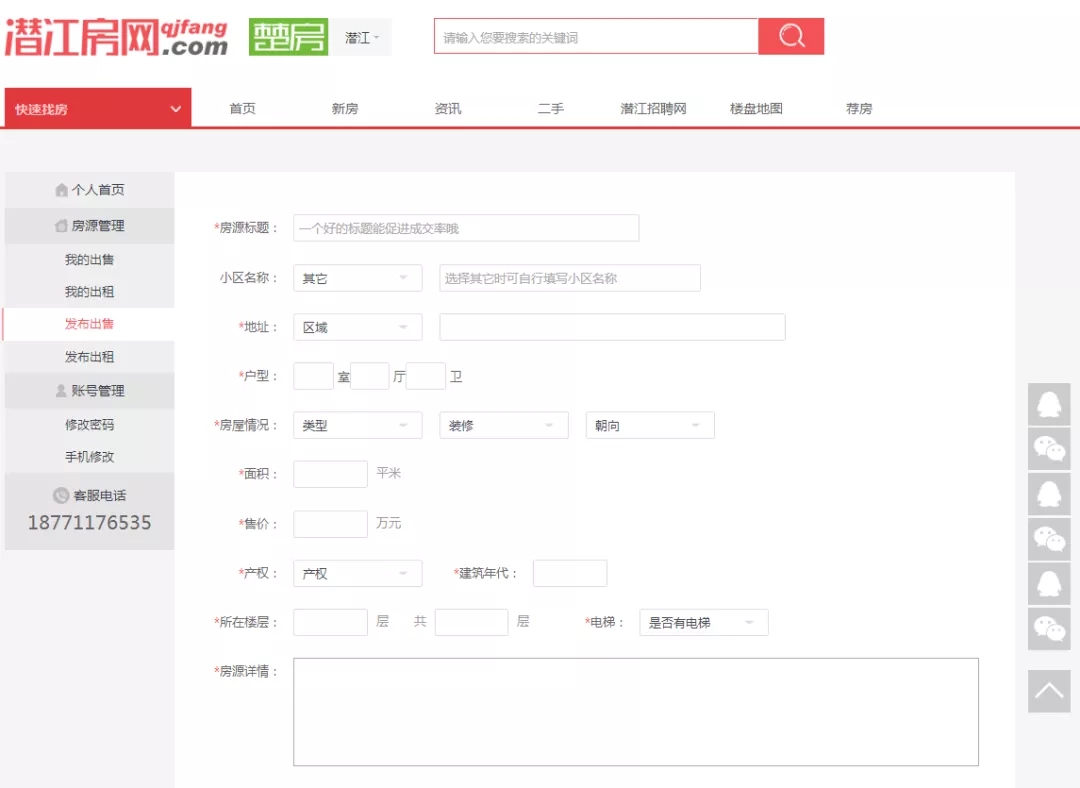1080x788 pixels.
Task: Click the 房源标题 title input field
Action: 466,228
